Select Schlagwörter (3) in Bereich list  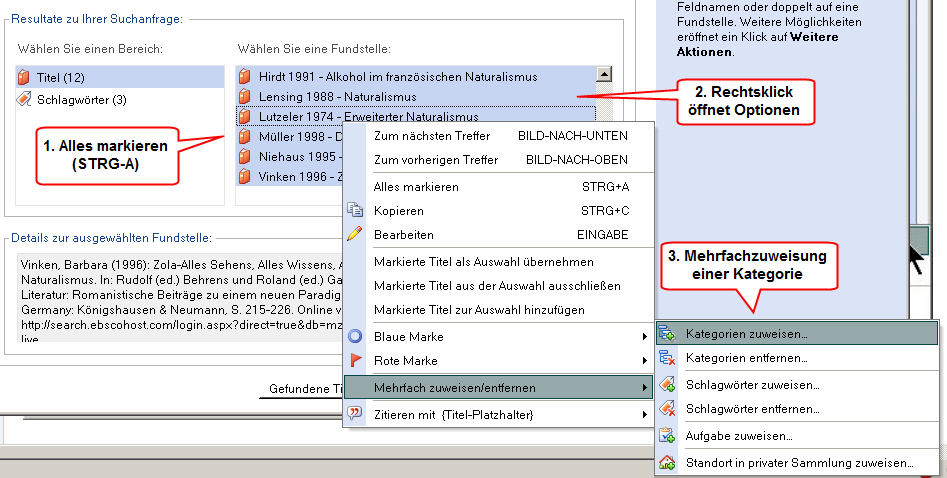point(120,100)
